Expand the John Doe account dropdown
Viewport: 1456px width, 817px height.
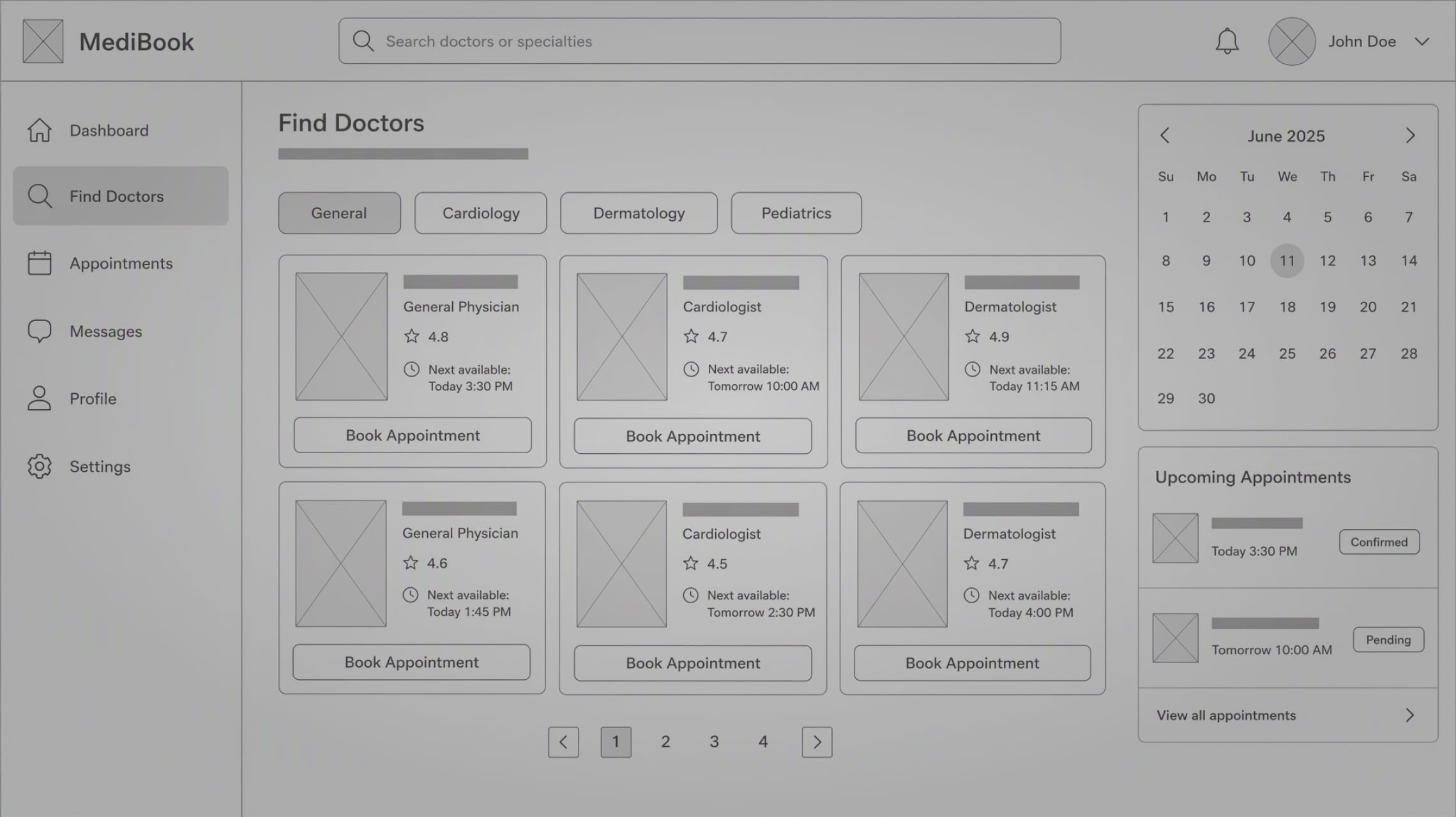[1422, 41]
